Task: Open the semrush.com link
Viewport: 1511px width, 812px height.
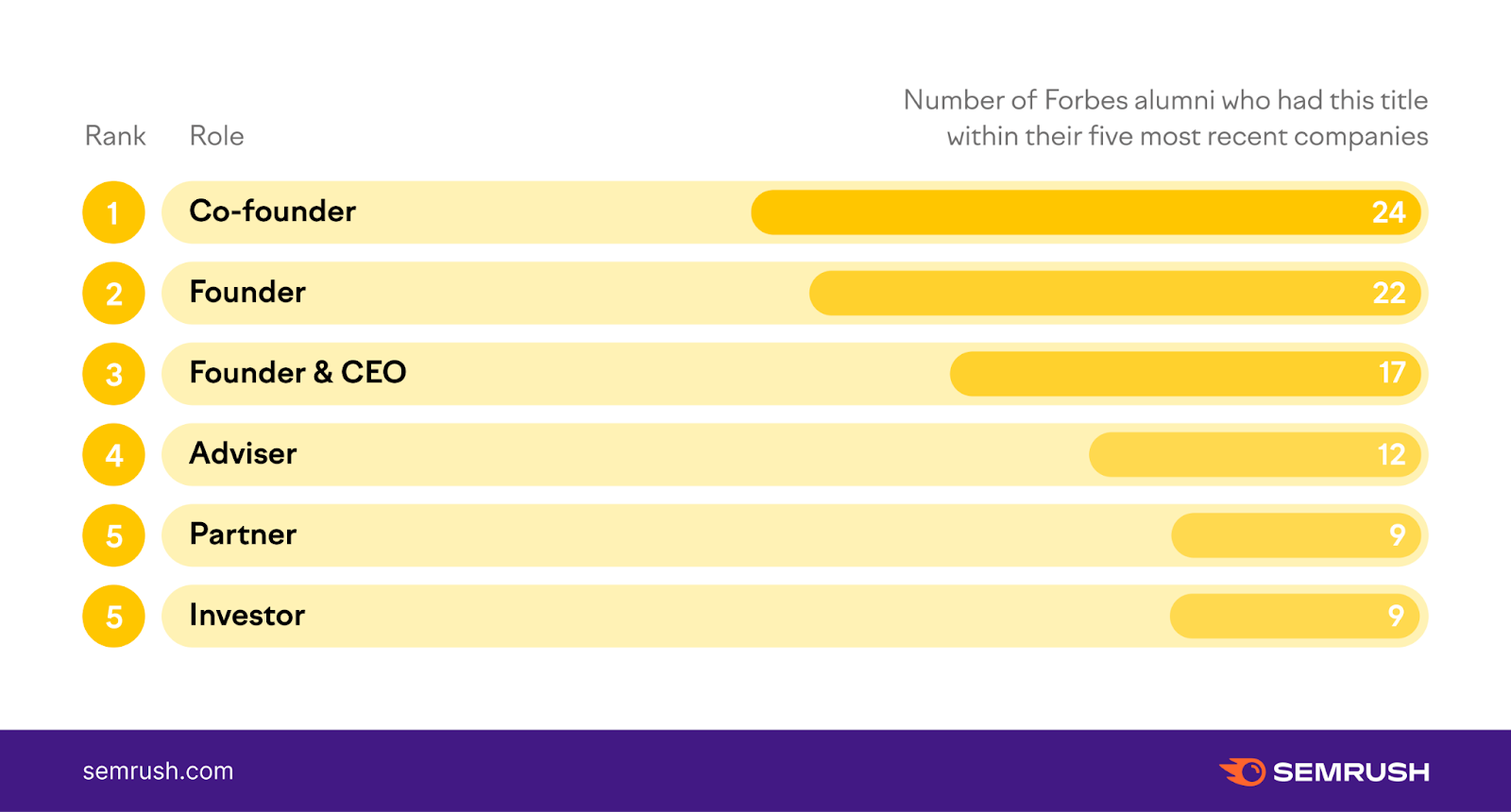Action: pyautogui.click(x=158, y=771)
